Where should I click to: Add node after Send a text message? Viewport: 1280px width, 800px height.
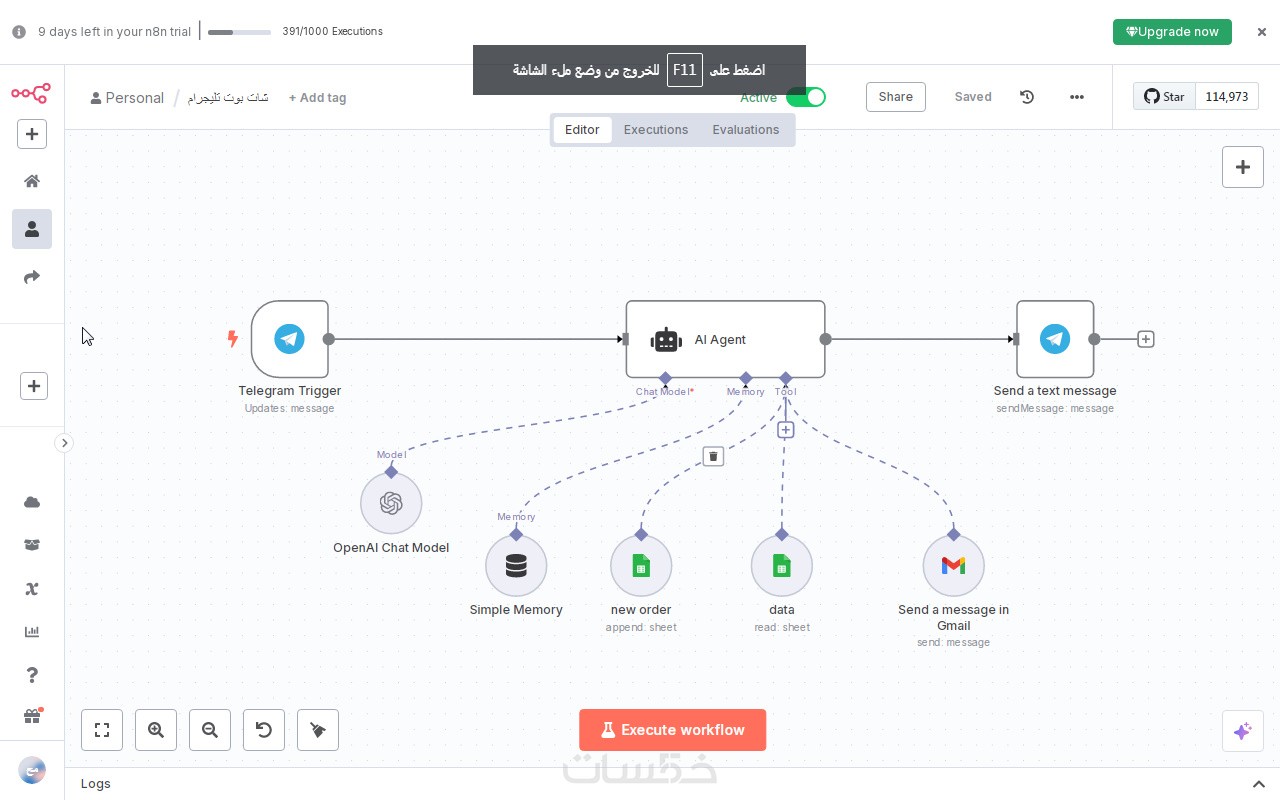(1146, 339)
